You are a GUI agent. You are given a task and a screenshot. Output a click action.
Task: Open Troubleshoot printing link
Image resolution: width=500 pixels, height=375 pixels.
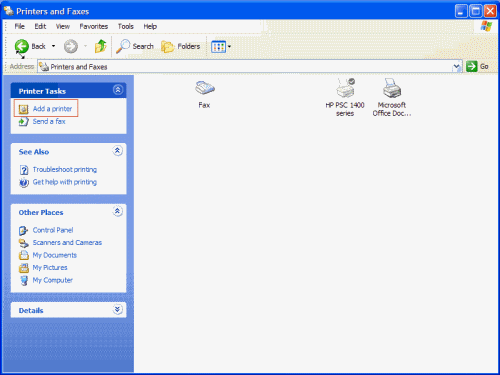coord(65,169)
